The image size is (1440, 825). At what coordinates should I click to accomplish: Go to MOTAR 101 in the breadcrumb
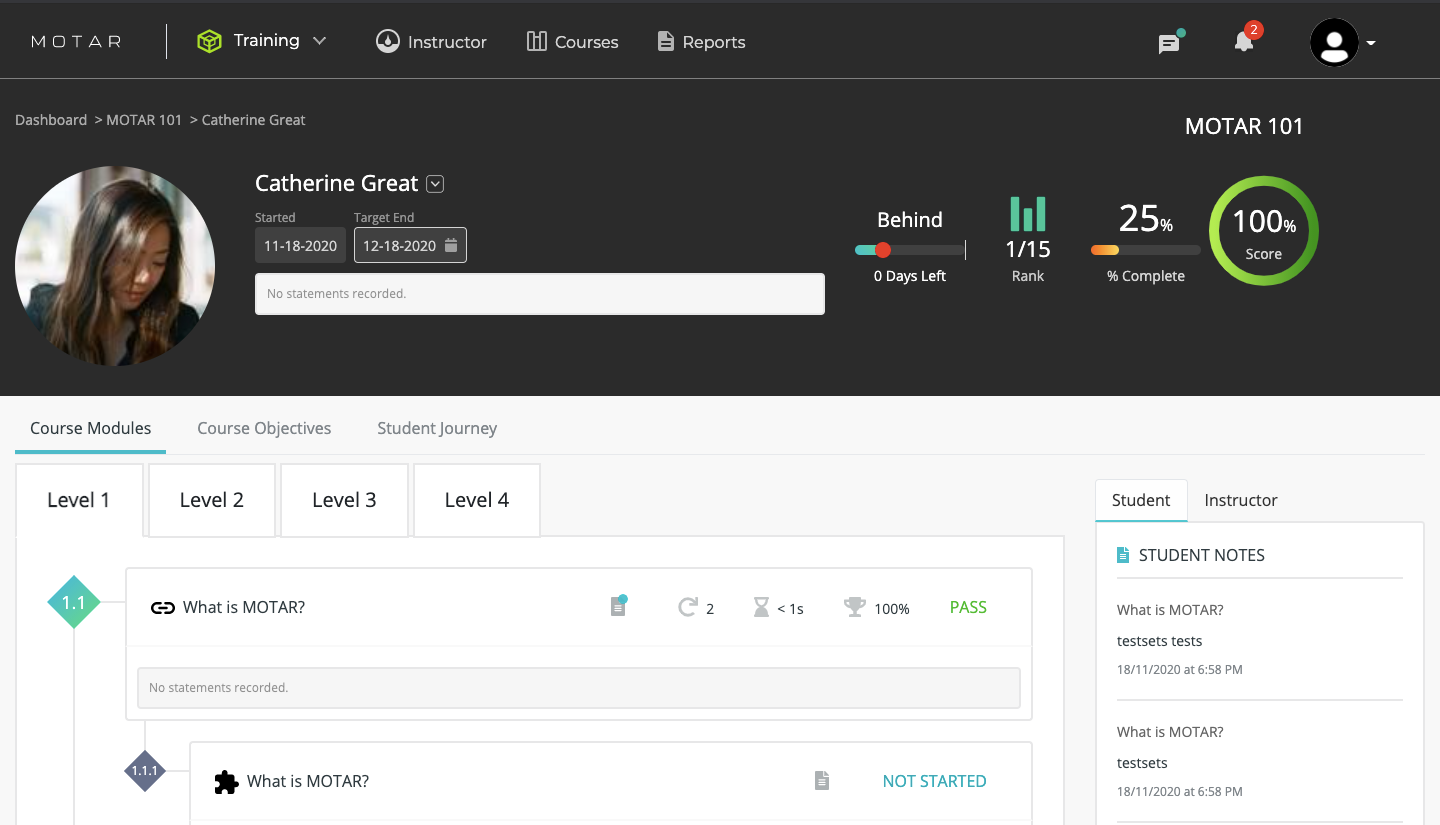coord(144,120)
